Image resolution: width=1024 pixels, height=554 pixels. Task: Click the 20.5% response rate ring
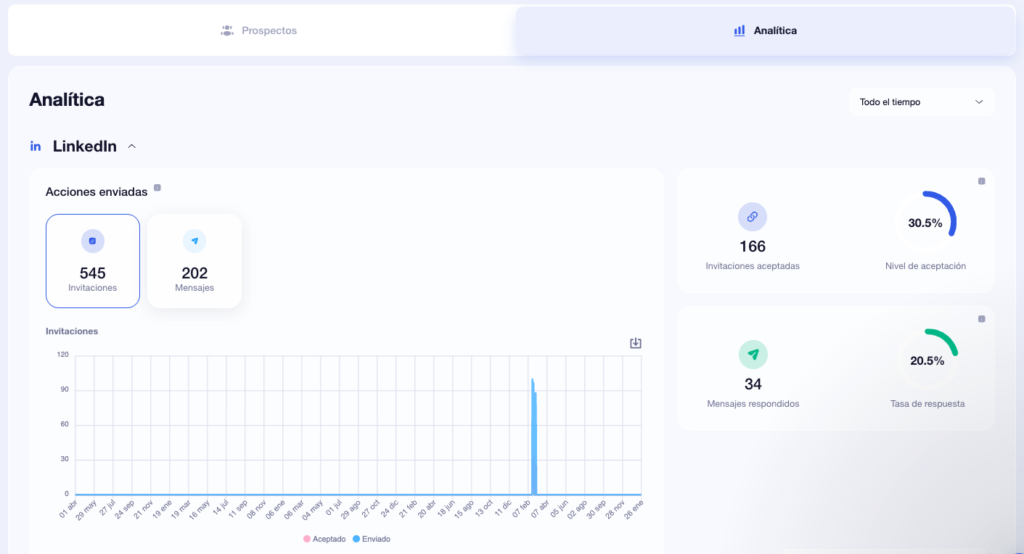pos(925,360)
